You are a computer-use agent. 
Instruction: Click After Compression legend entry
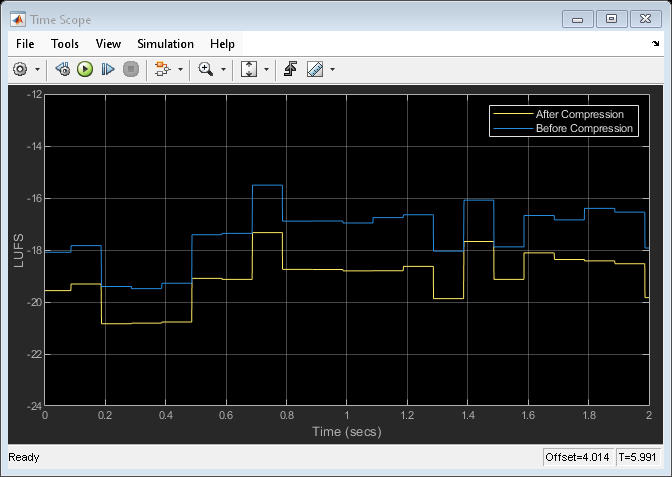coord(579,114)
